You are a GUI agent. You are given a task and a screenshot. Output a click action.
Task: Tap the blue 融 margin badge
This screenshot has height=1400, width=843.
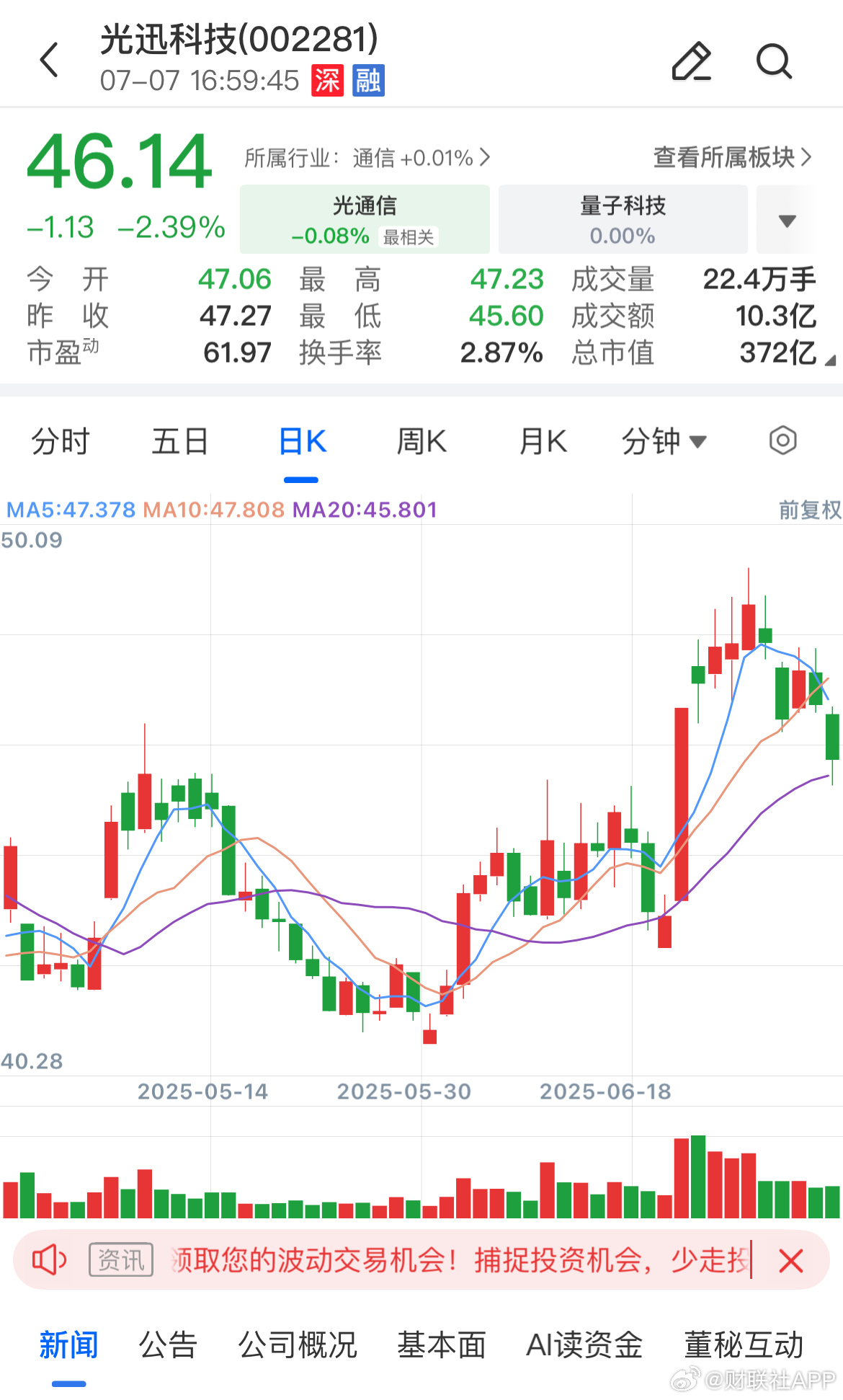point(368,80)
